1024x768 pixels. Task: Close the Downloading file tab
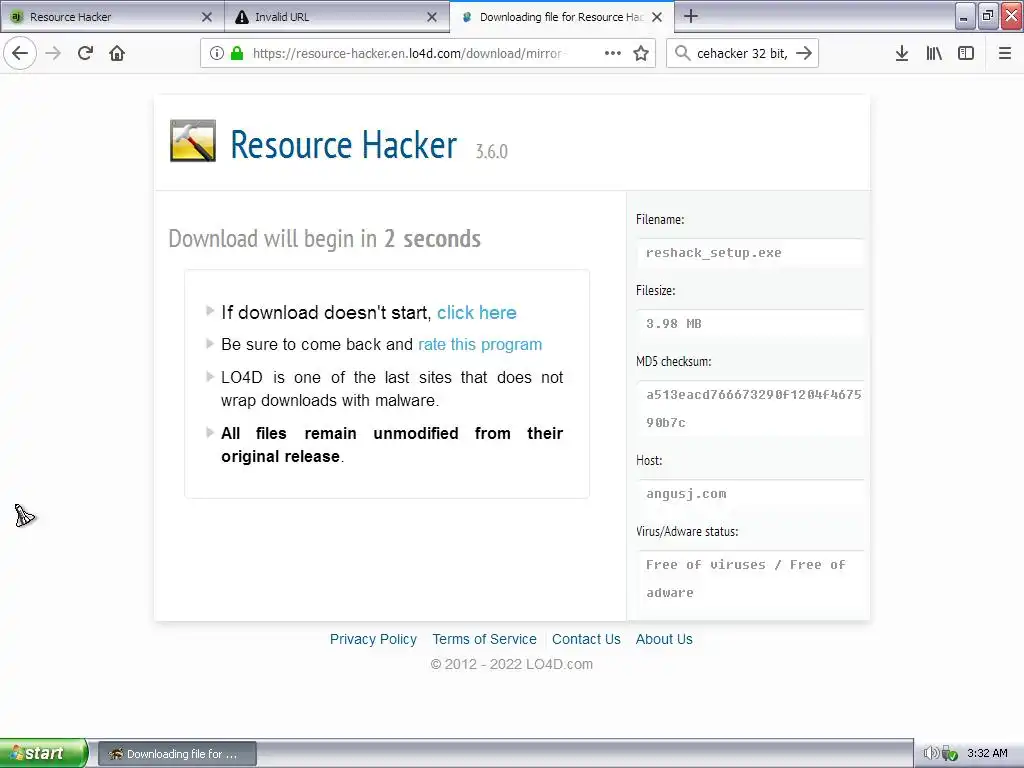[657, 17]
